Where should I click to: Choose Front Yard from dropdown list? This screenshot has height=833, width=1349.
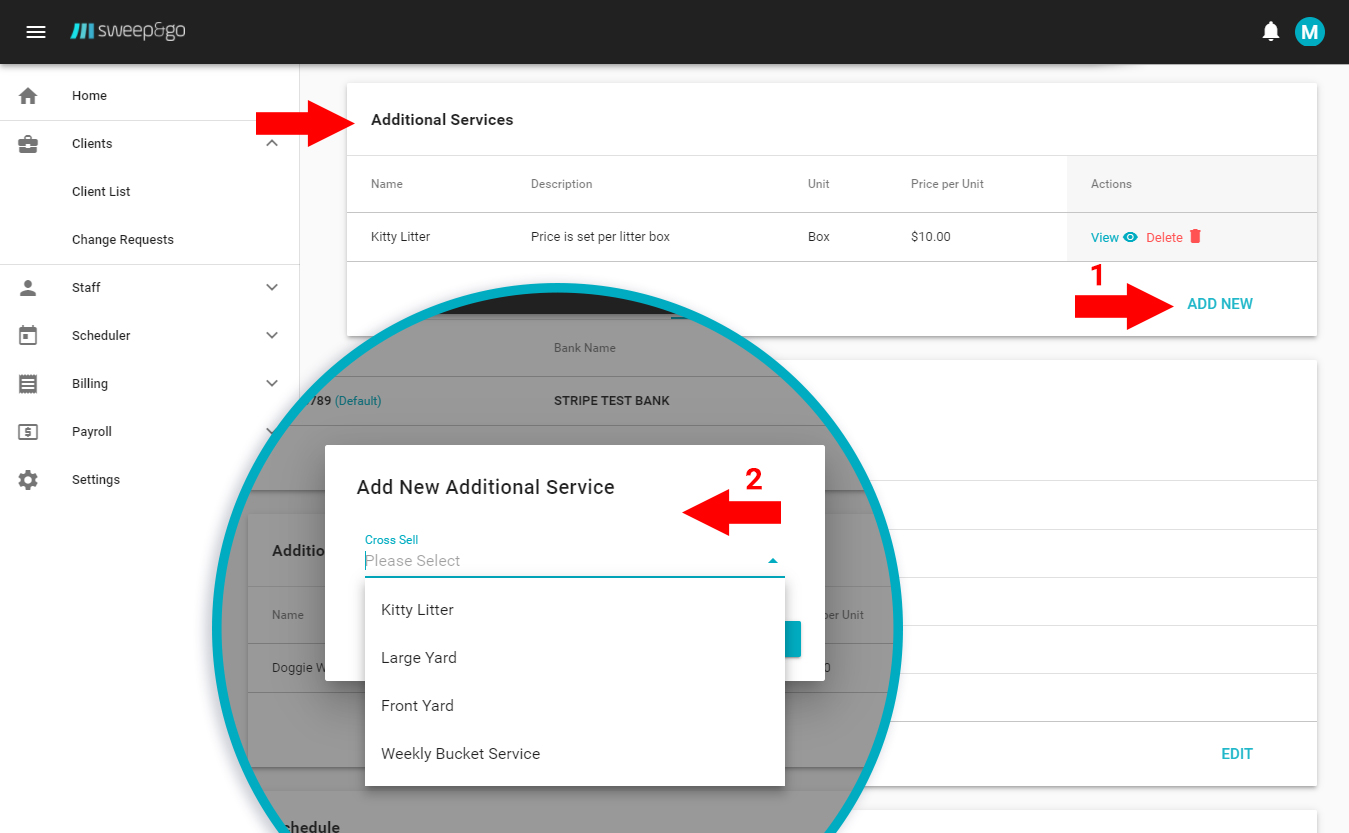575,706
